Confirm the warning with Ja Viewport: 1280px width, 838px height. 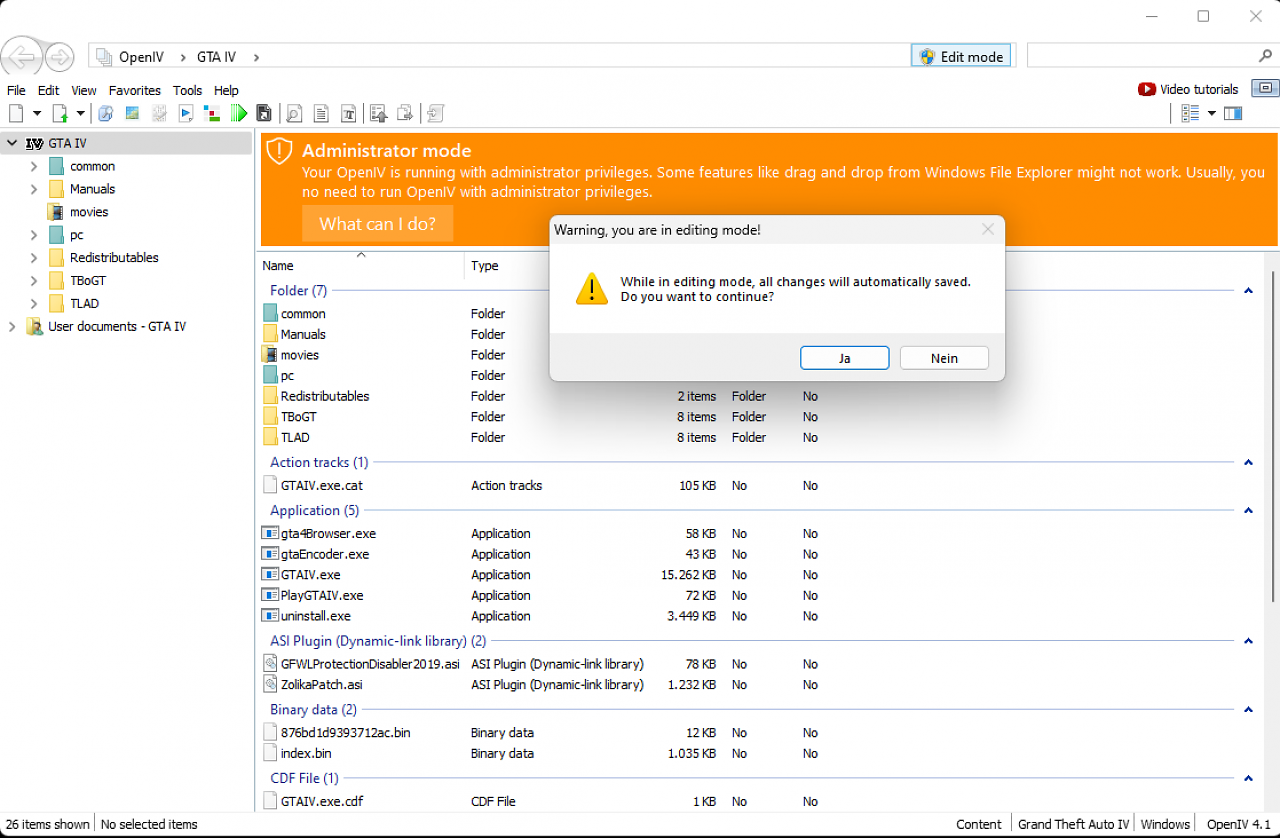[845, 358]
